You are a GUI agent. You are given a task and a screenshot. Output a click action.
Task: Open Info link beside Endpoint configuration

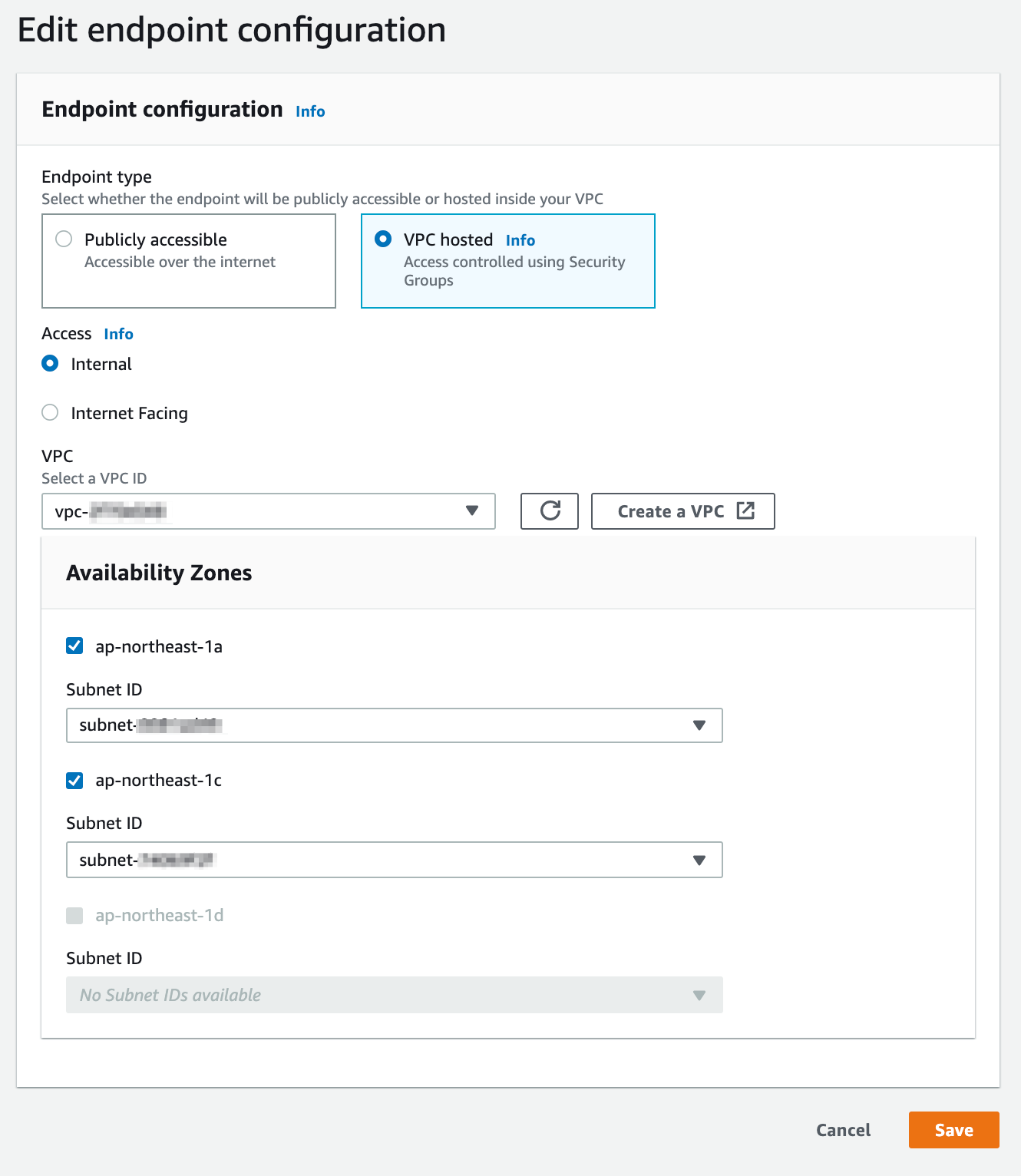[x=310, y=111]
